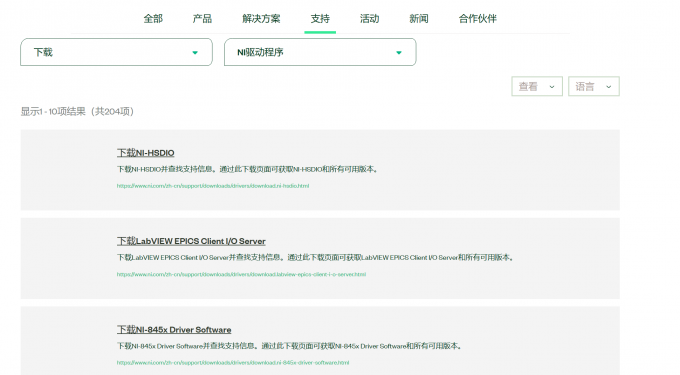Expand the 语言 dropdown
The width and height of the screenshot is (680, 375).
point(594,86)
